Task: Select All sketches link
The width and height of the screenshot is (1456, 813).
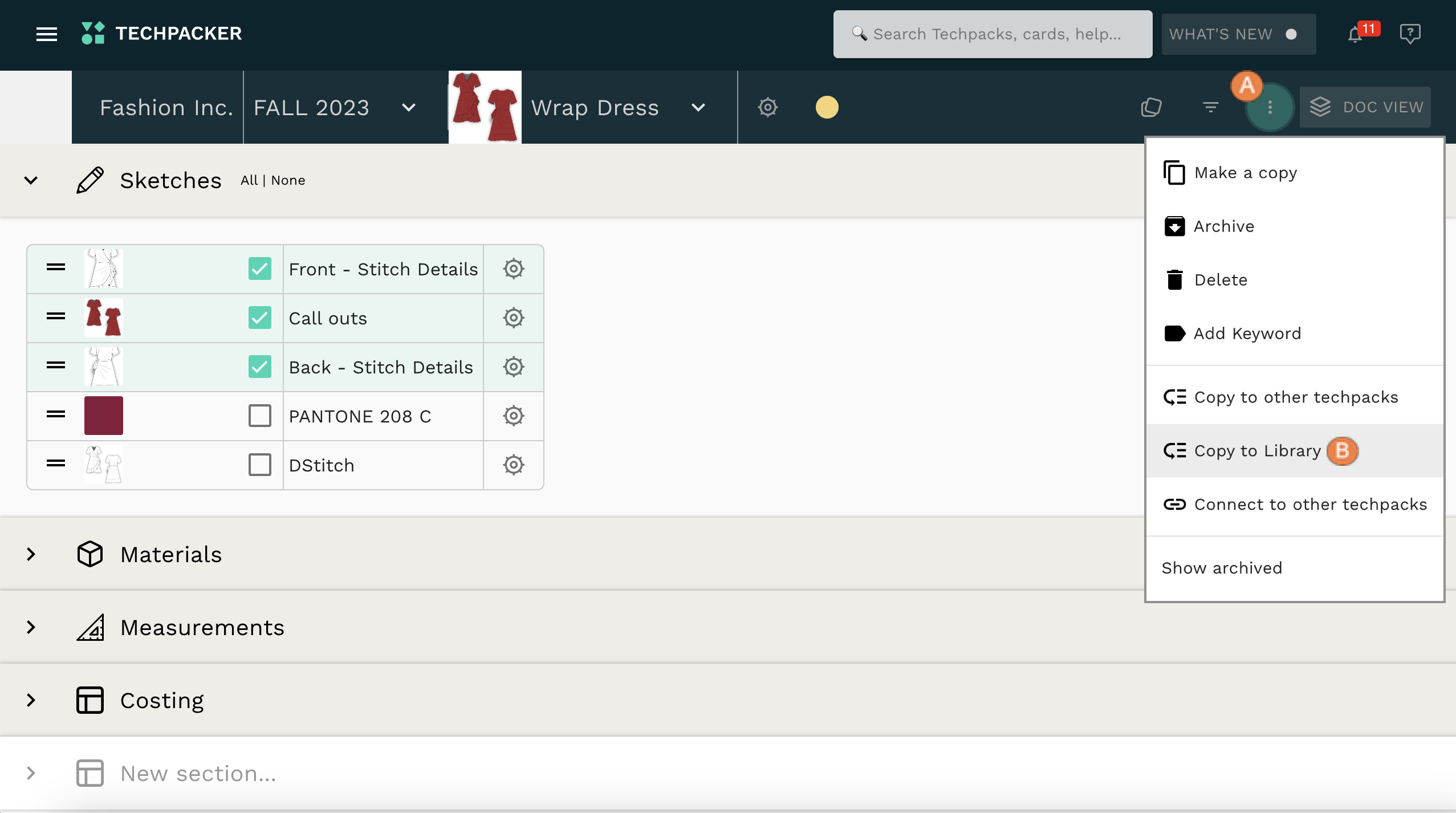Action: pyautogui.click(x=249, y=180)
